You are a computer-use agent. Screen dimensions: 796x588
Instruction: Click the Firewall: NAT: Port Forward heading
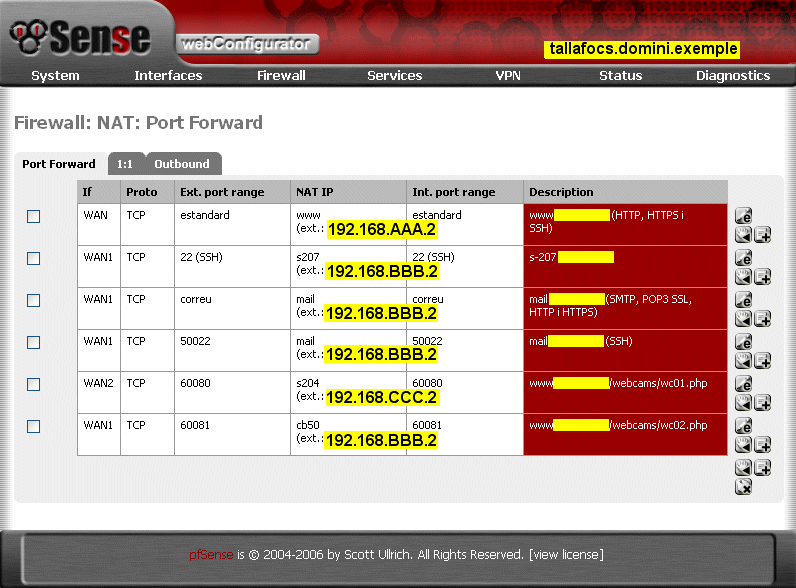[139, 122]
